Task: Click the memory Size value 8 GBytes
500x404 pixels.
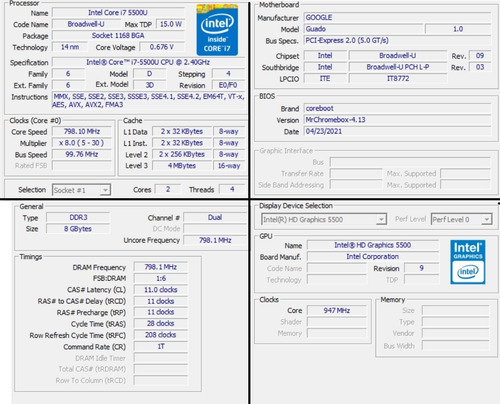Action: tap(78, 229)
